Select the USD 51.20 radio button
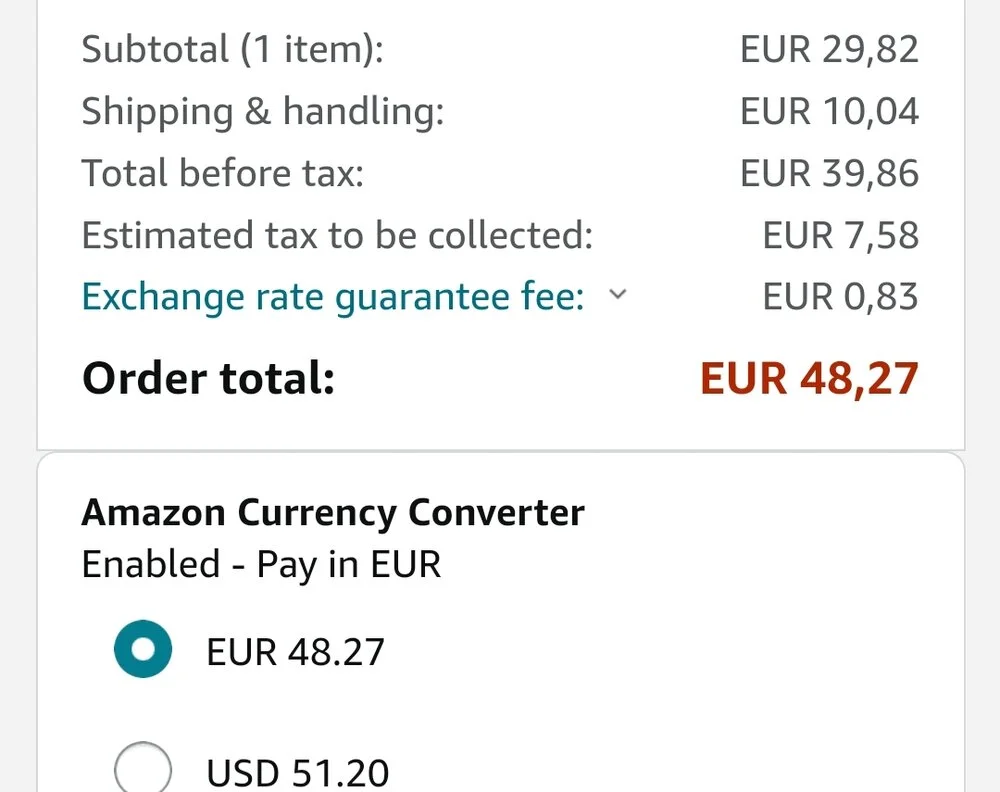Screen dimensions: 1000x792 click(x=143, y=769)
